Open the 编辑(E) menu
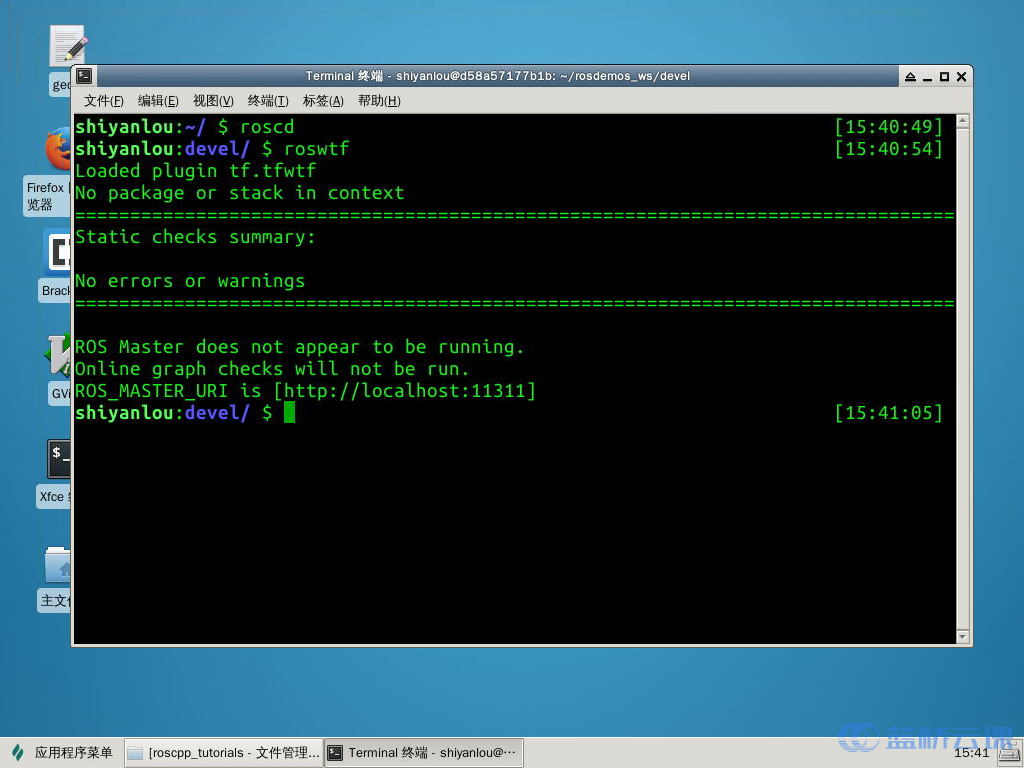This screenshot has height=768, width=1024. 158,101
